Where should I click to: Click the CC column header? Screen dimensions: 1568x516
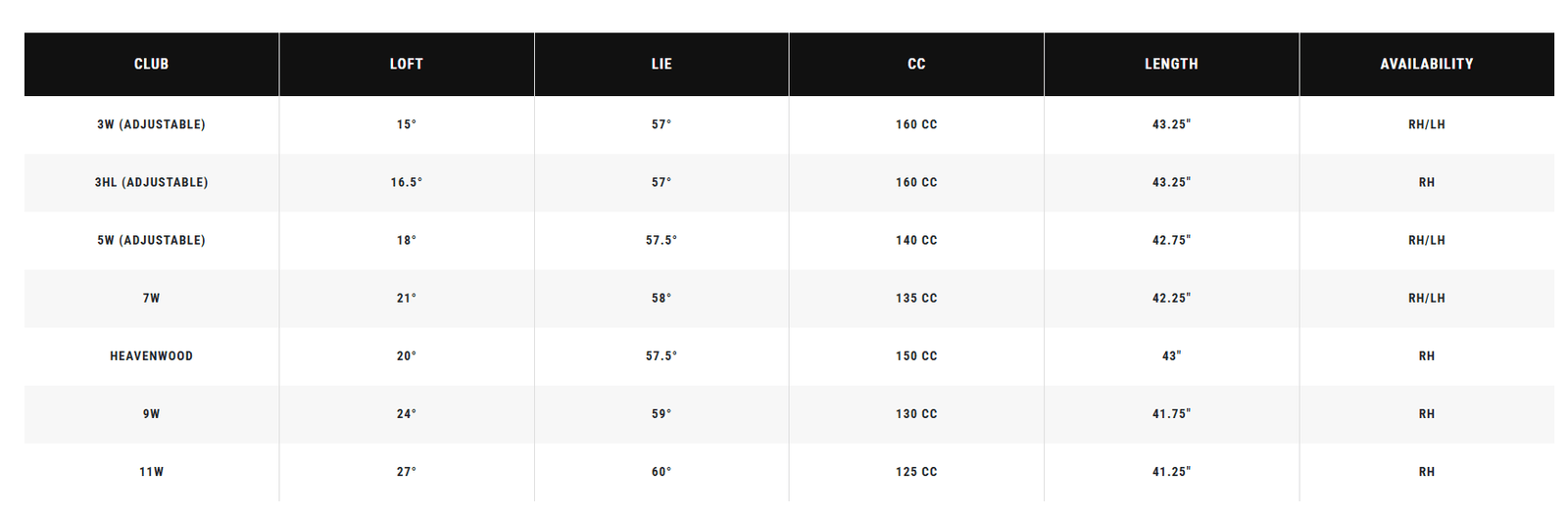(x=916, y=64)
